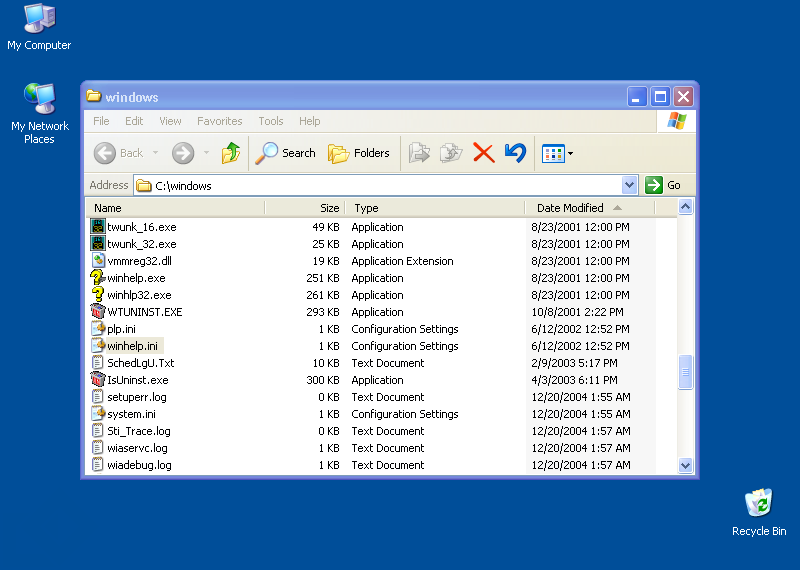This screenshot has height=570, width=800.
Task: Click the 2/9/2003 5:17 PM date cell
Action: [574, 363]
